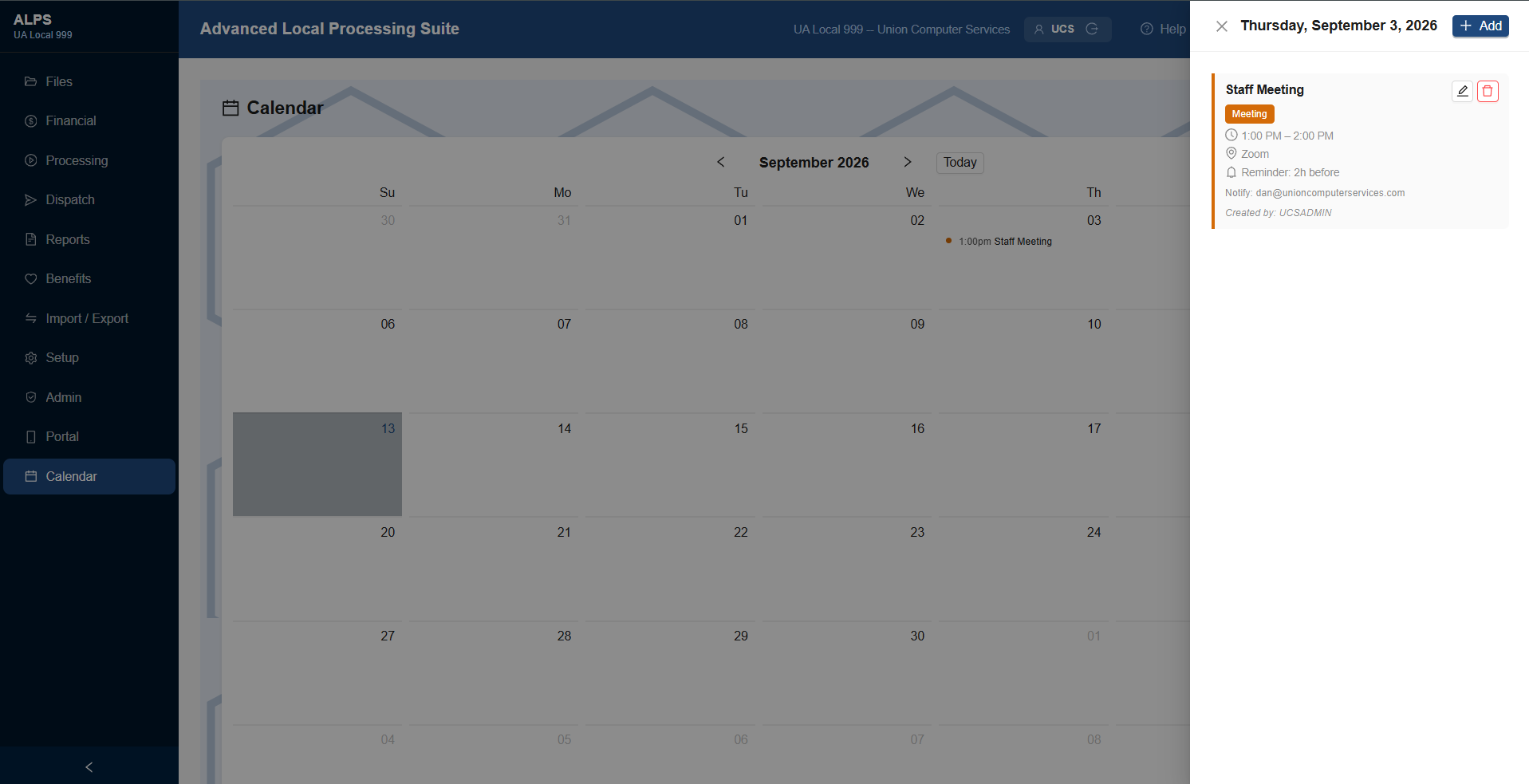Click the Calendar icon in sidebar
The image size is (1529, 784).
click(x=31, y=476)
